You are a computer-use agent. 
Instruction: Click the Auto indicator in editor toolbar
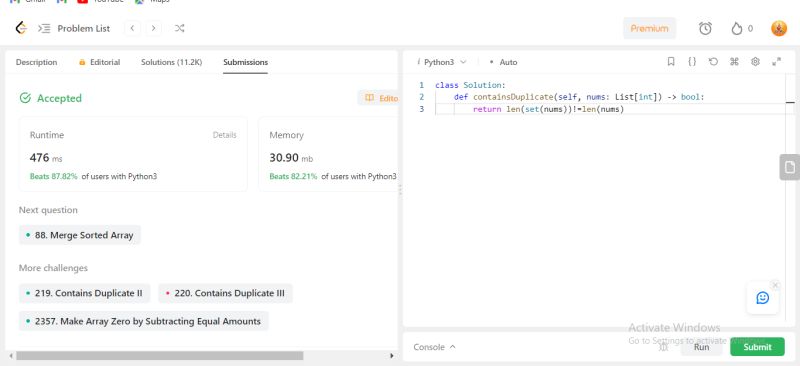(503, 62)
